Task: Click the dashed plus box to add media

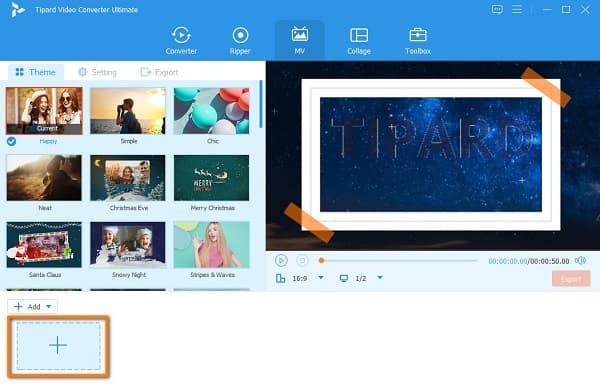Action: click(x=59, y=346)
